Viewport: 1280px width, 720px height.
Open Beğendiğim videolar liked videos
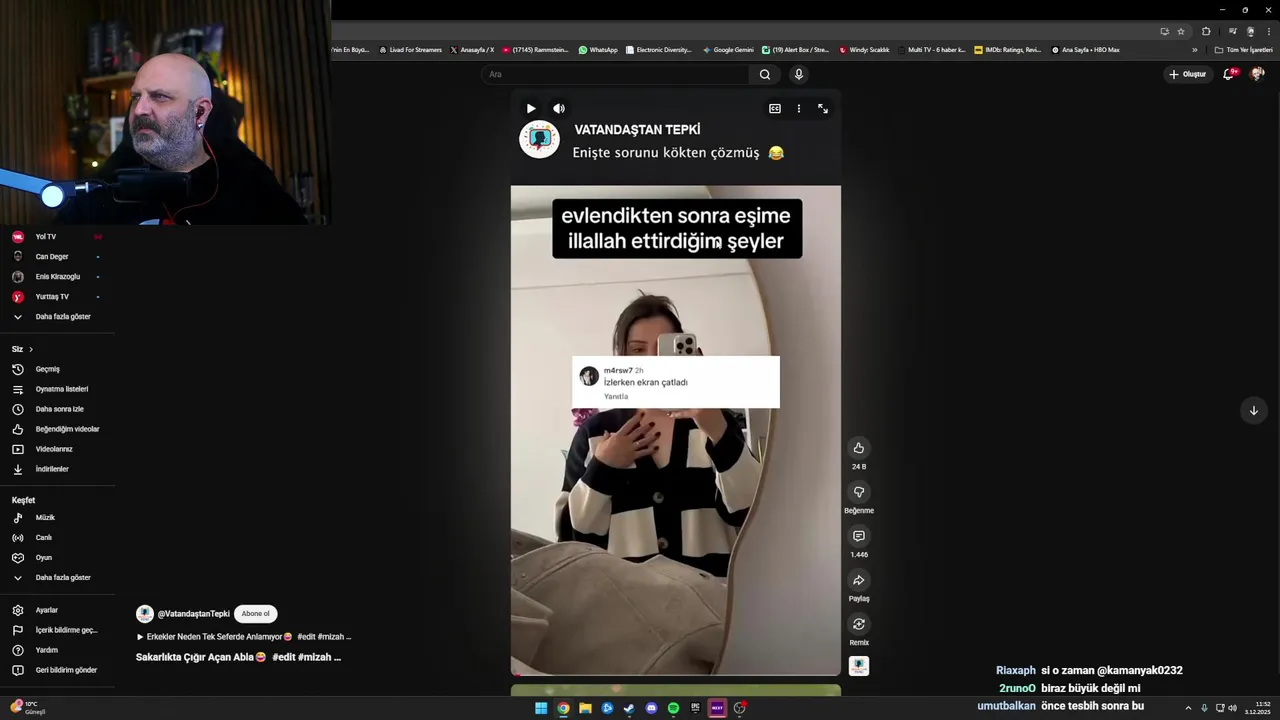pyautogui.click(x=58, y=429)
